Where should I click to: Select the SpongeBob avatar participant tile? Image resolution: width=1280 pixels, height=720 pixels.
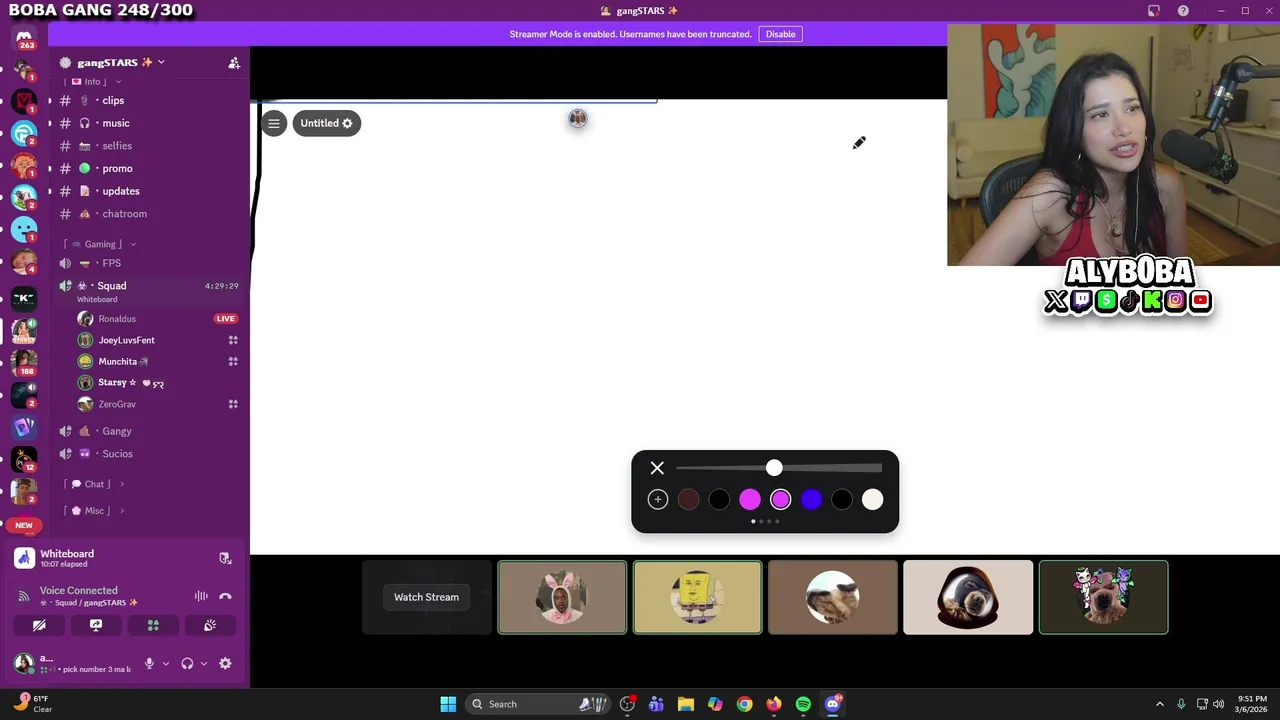(x=697, y=597)
